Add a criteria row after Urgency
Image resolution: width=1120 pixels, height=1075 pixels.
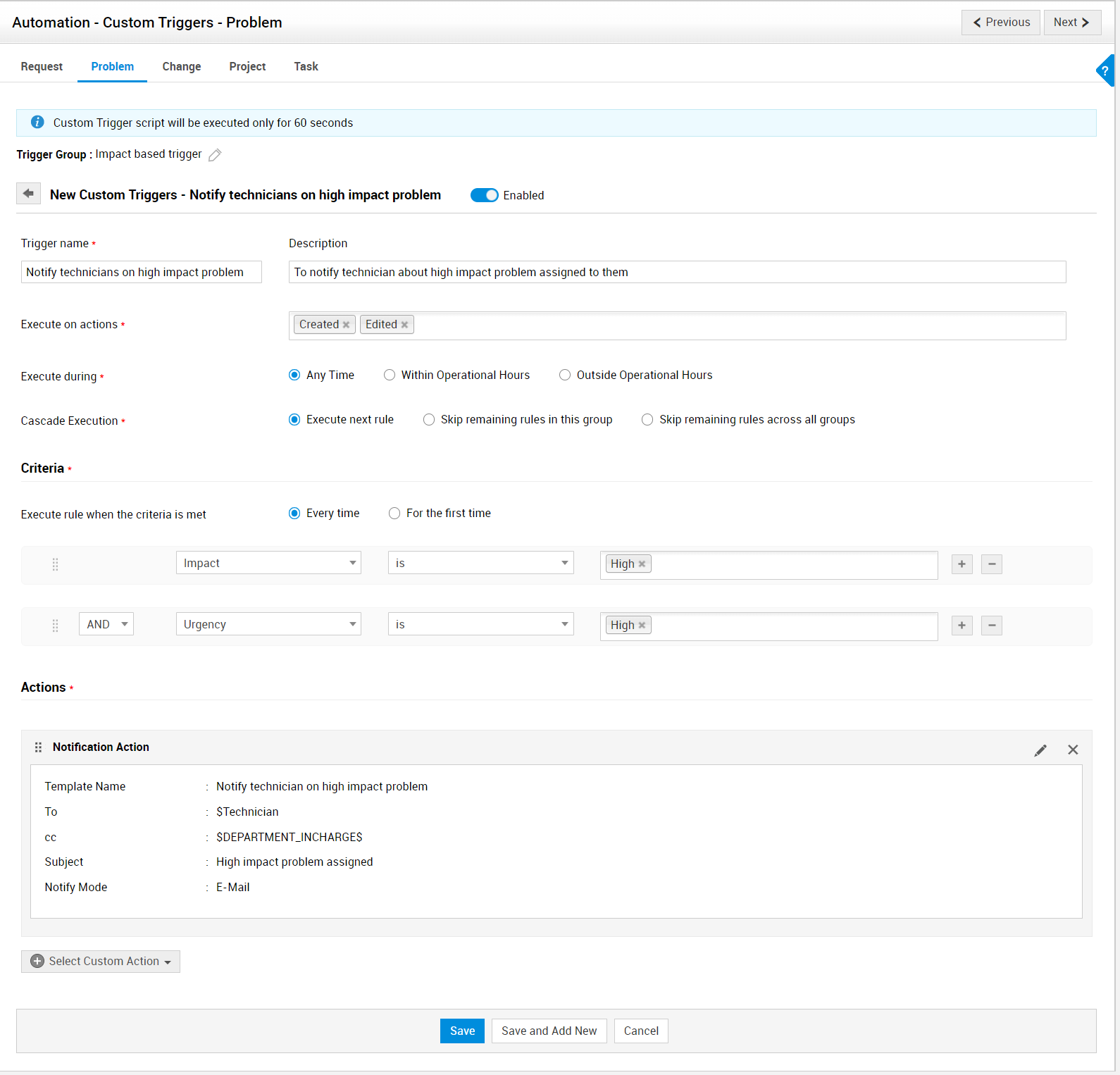962,626
